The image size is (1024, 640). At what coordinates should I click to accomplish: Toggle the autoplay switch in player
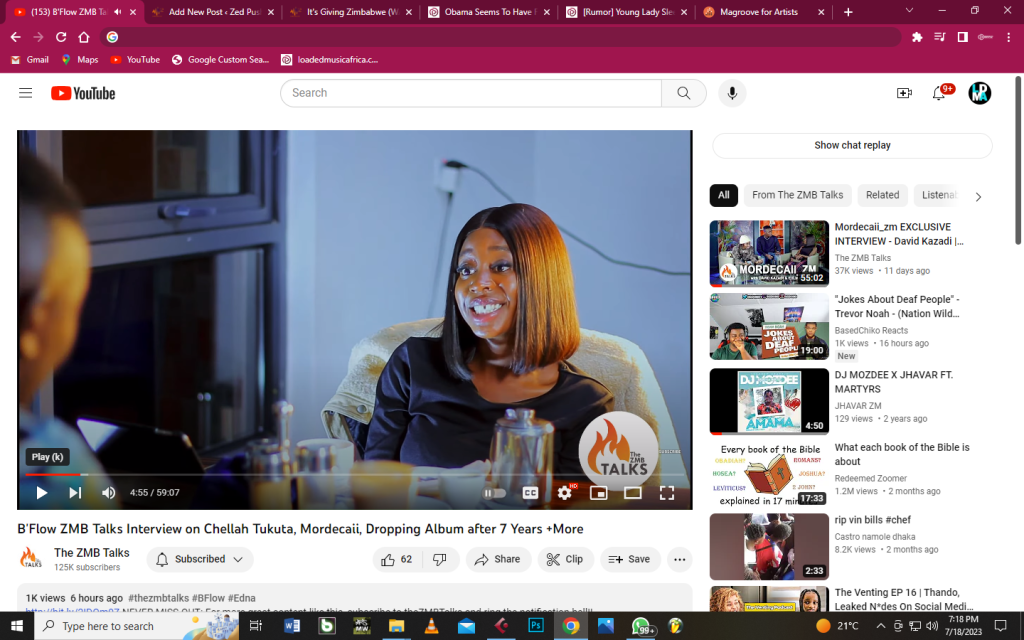click(494, 493)
